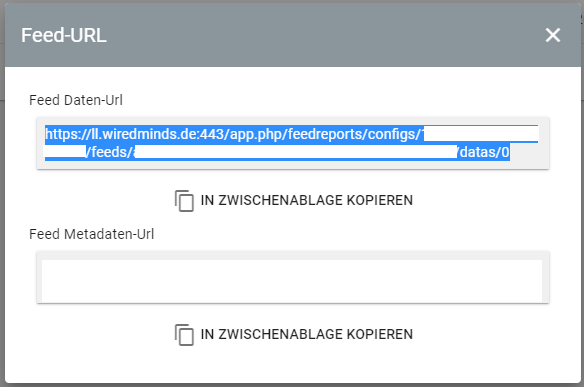The width and height of the screenshot is (584, 387).
Task: Click the 'Feed Metadaten-Url' label
Action: [92, 234]
